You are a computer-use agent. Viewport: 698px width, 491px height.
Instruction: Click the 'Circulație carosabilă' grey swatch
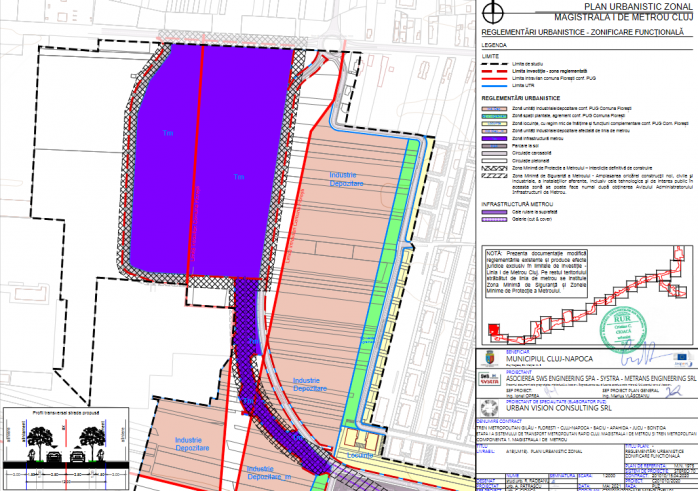click(494, 153)
